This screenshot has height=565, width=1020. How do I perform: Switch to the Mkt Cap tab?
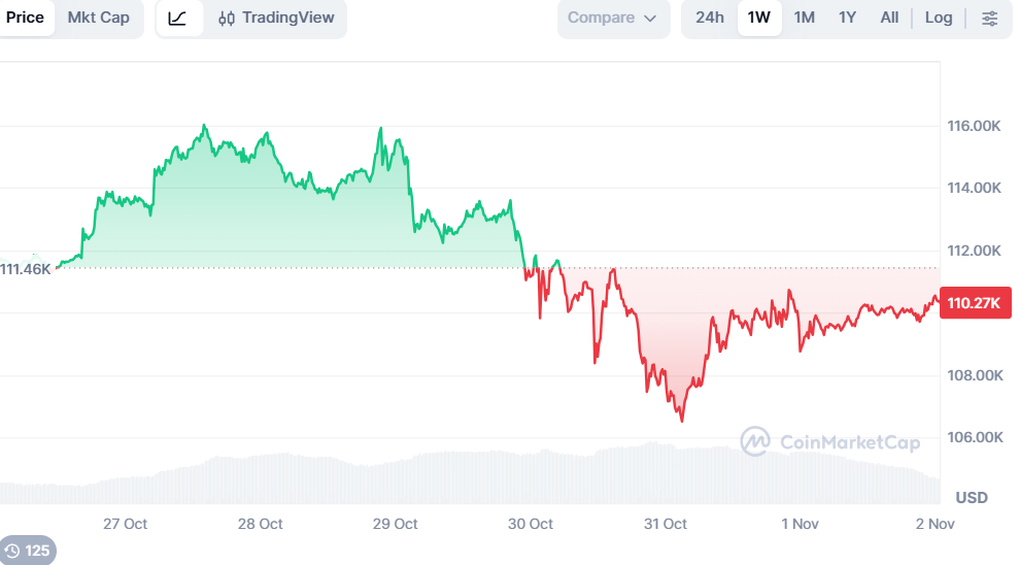pyautogui.click(x=99, y=18)
